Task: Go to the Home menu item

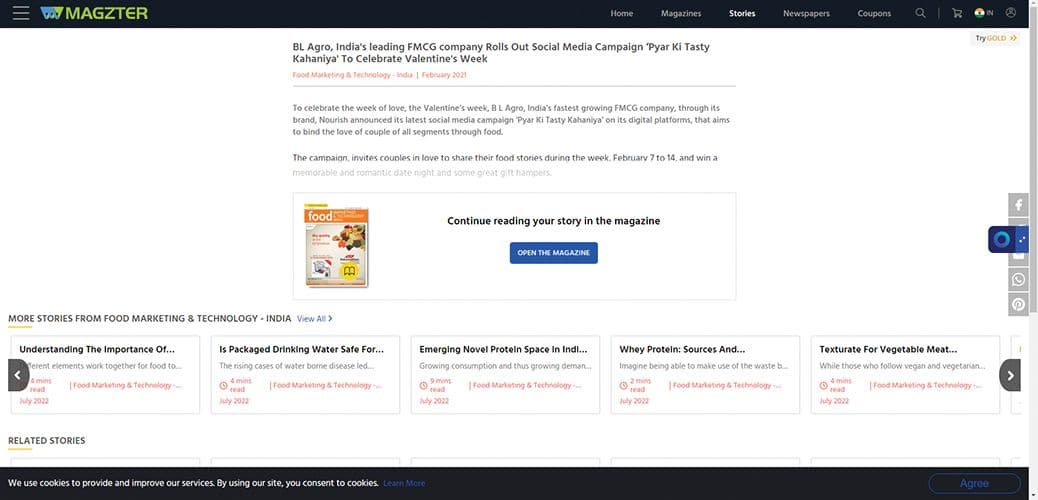Action: [x=622, y=13]
